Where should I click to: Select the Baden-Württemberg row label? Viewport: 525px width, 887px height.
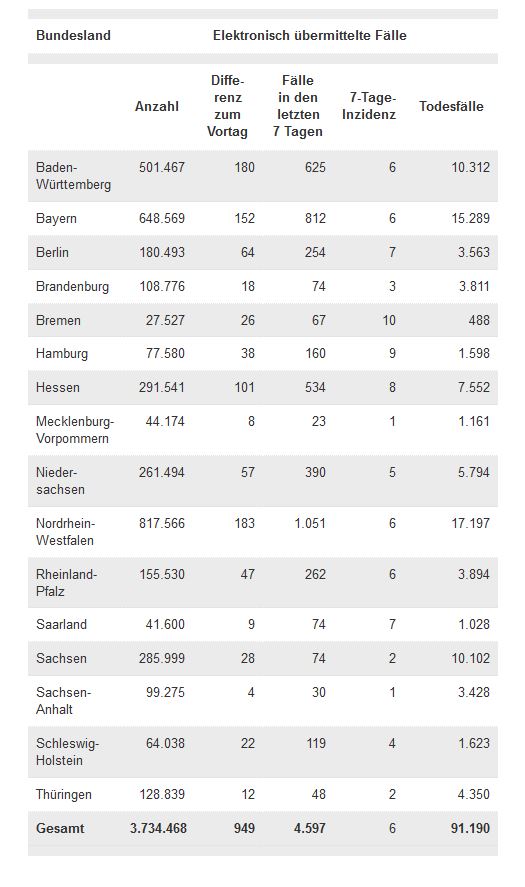[74, 176]
